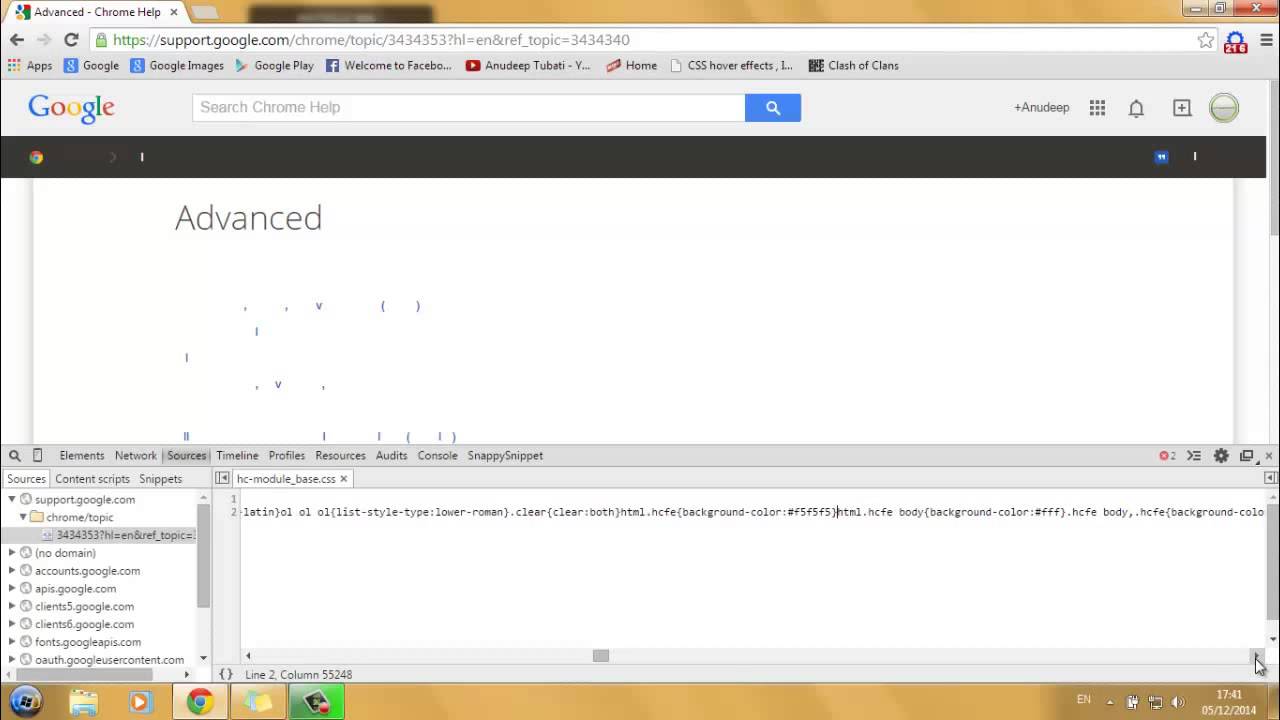1280x720 pixels.
Task: Expand the (no domain) tree node
Action: pos(12,553)
